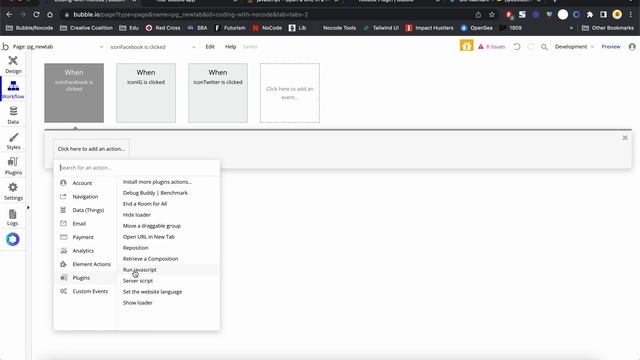640x360 pixels.
Task: Select the Navigation action category
Action: [85, 196]
